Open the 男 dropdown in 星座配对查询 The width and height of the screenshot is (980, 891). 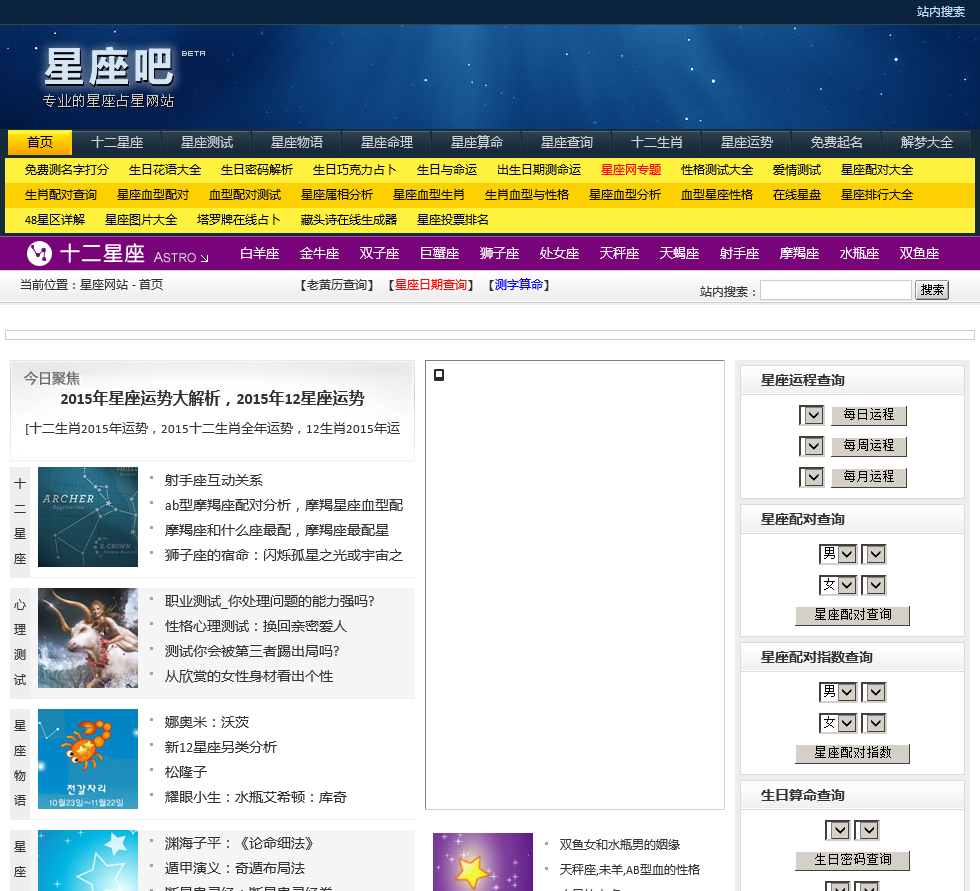[838, 554]
